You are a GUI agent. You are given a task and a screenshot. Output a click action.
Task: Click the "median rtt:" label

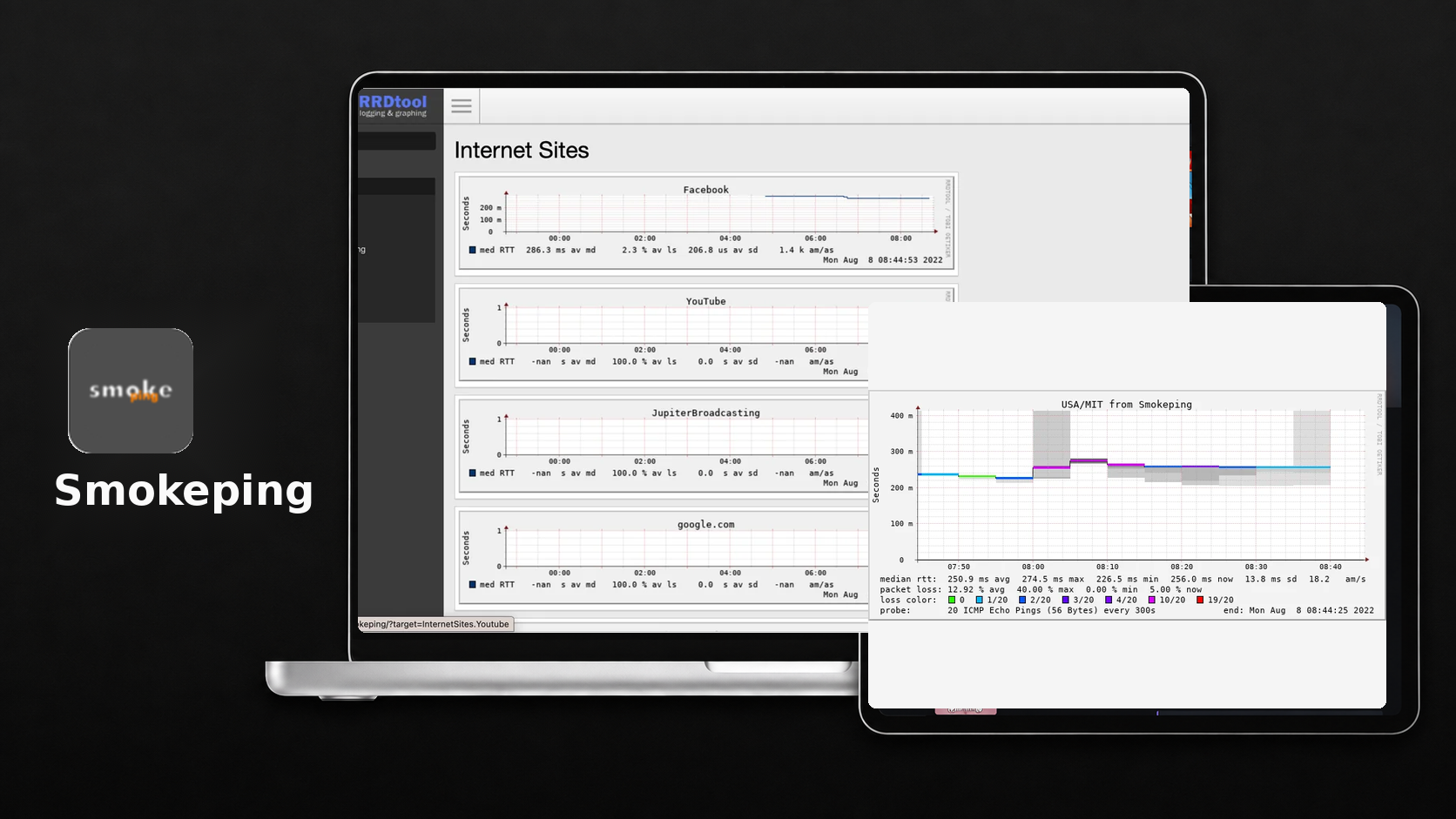(908, 579)
